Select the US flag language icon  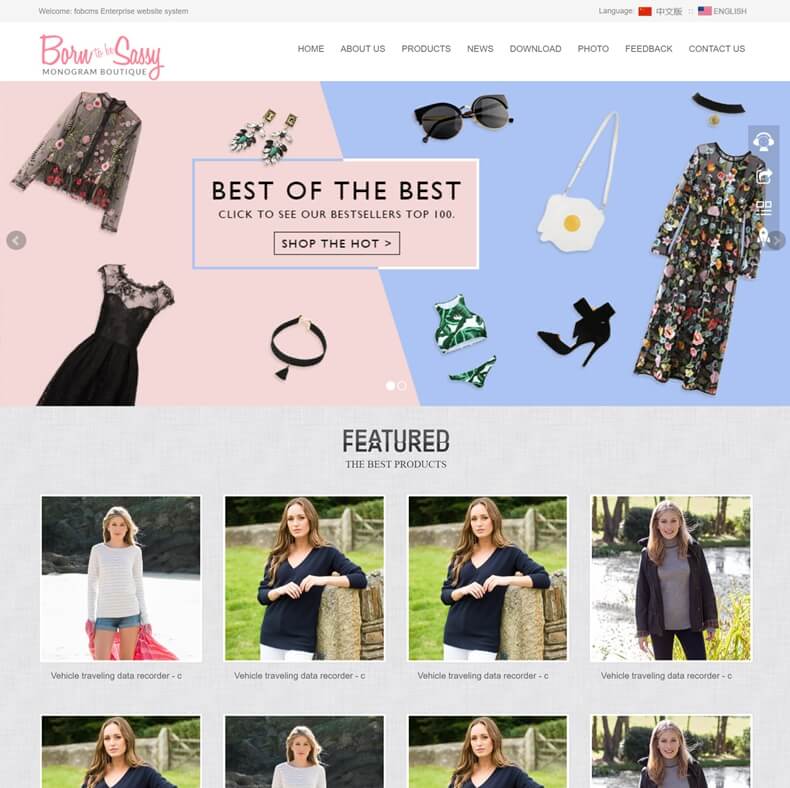pyautogui.click(x=704, y=11)
